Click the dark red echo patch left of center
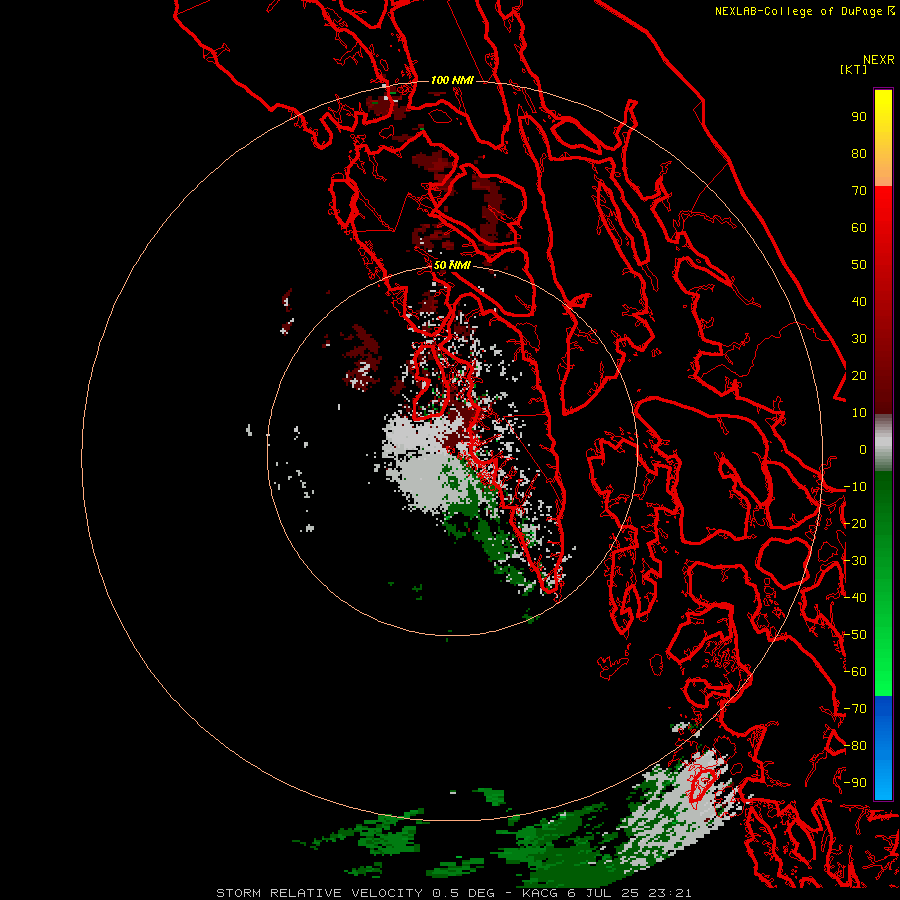The width and height of the screenshot is (900, 900). pos(362,356)
